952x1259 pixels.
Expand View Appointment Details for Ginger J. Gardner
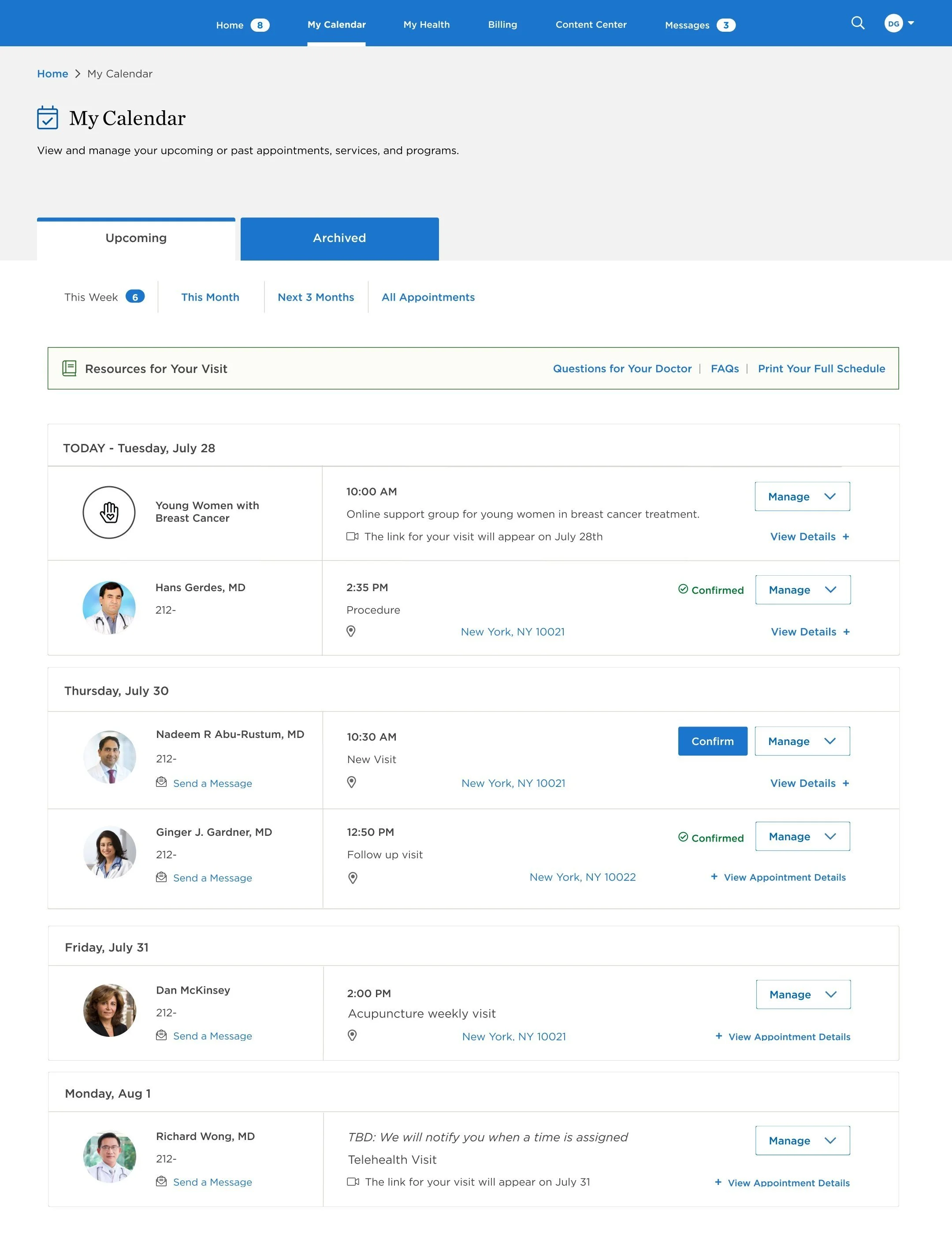coord(778,877)
